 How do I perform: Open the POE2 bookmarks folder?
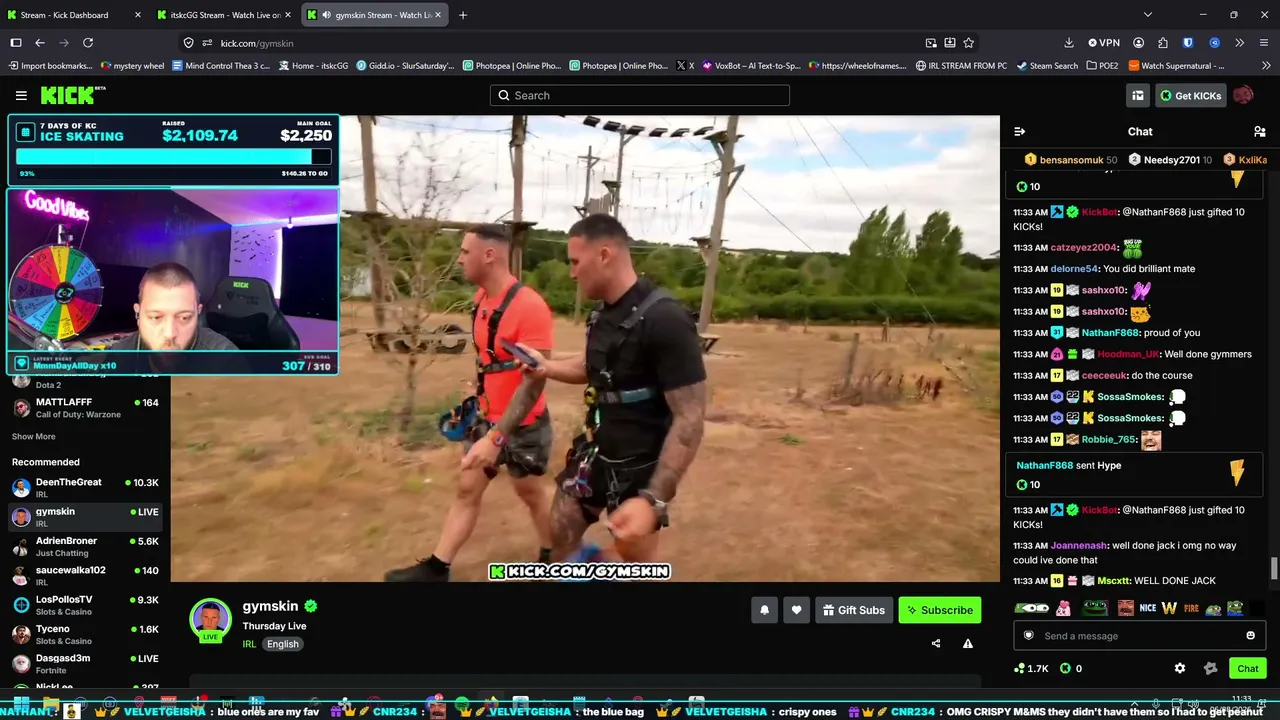point(1102,66)
